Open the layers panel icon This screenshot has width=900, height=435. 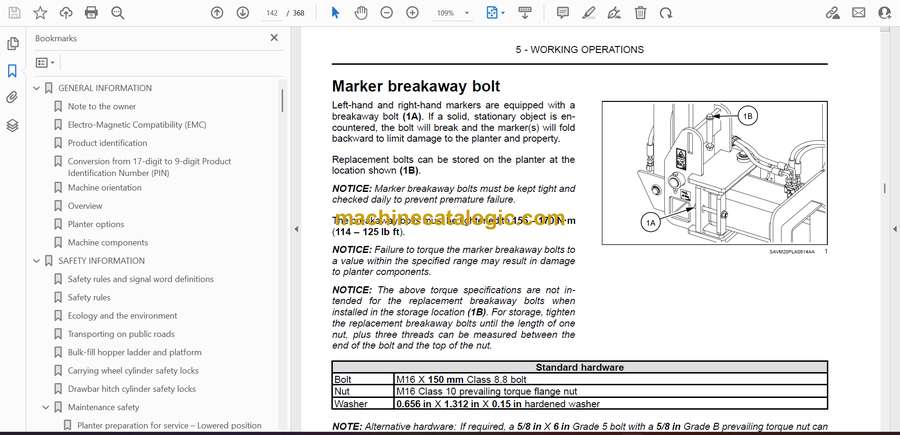point(12,125)
